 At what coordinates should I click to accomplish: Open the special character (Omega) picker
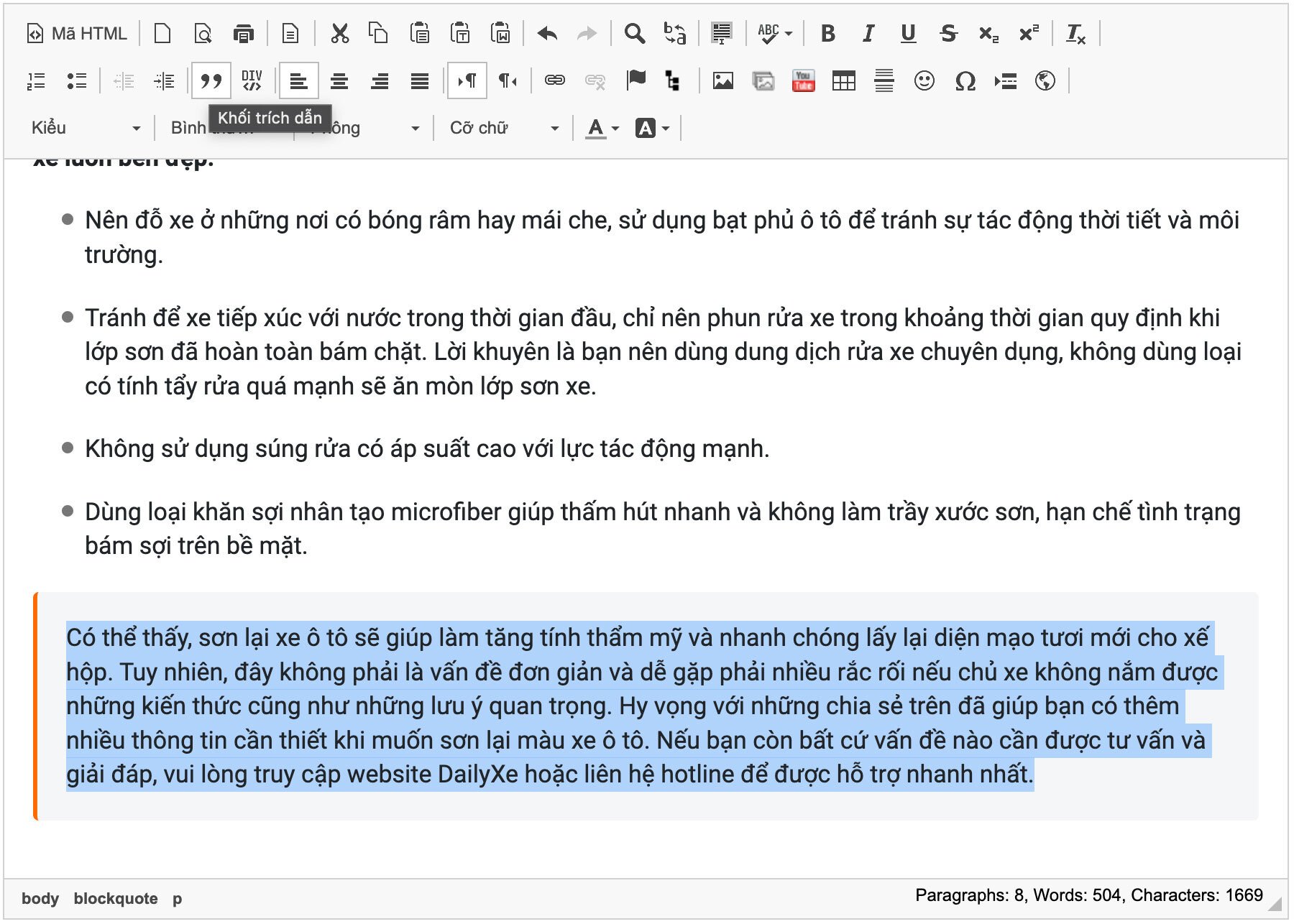click(x=965, y=80)
